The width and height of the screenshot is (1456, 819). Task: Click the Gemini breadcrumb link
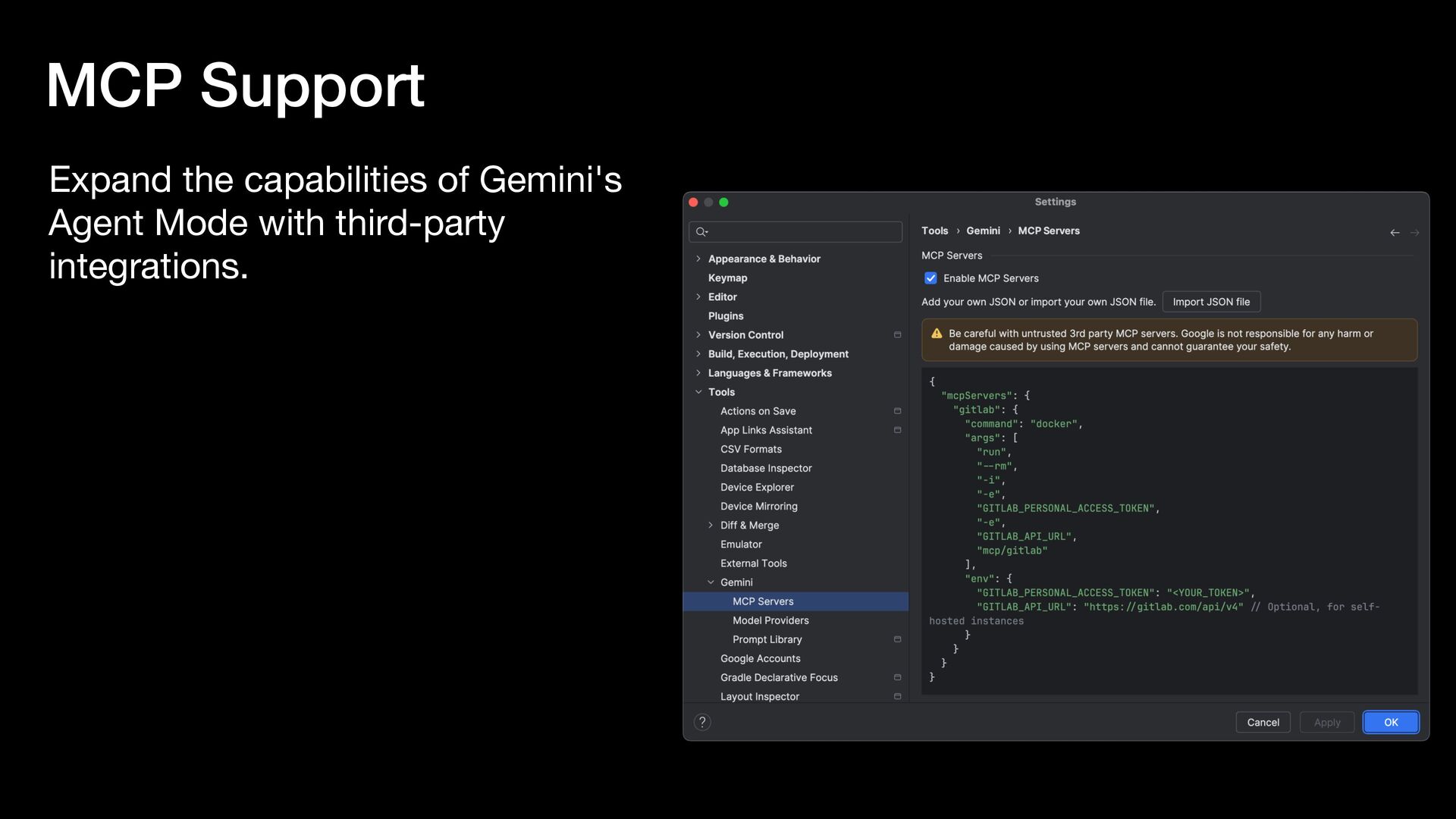[983, 231]
